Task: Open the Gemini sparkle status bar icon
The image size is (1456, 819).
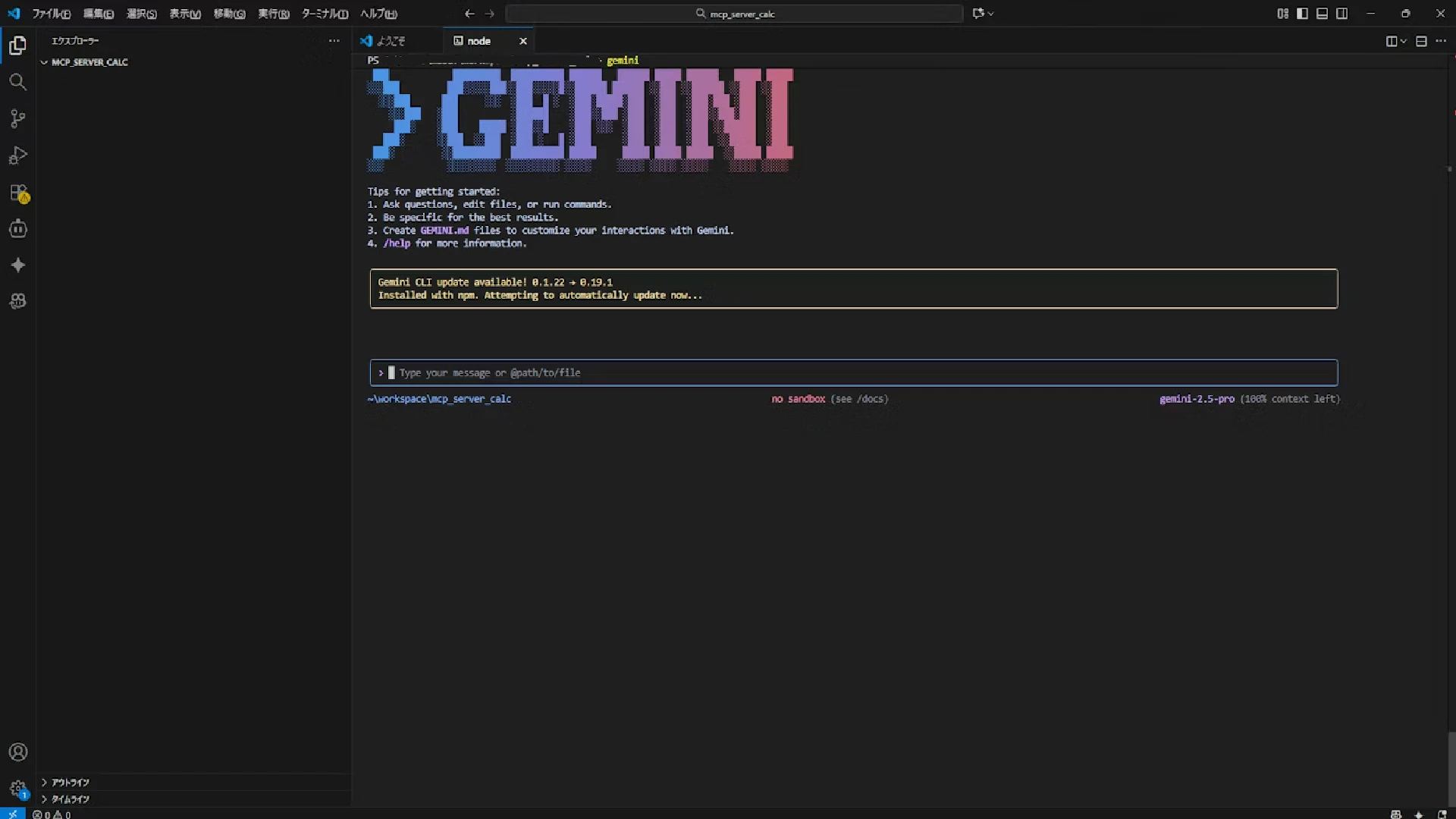Action: 1418,814
